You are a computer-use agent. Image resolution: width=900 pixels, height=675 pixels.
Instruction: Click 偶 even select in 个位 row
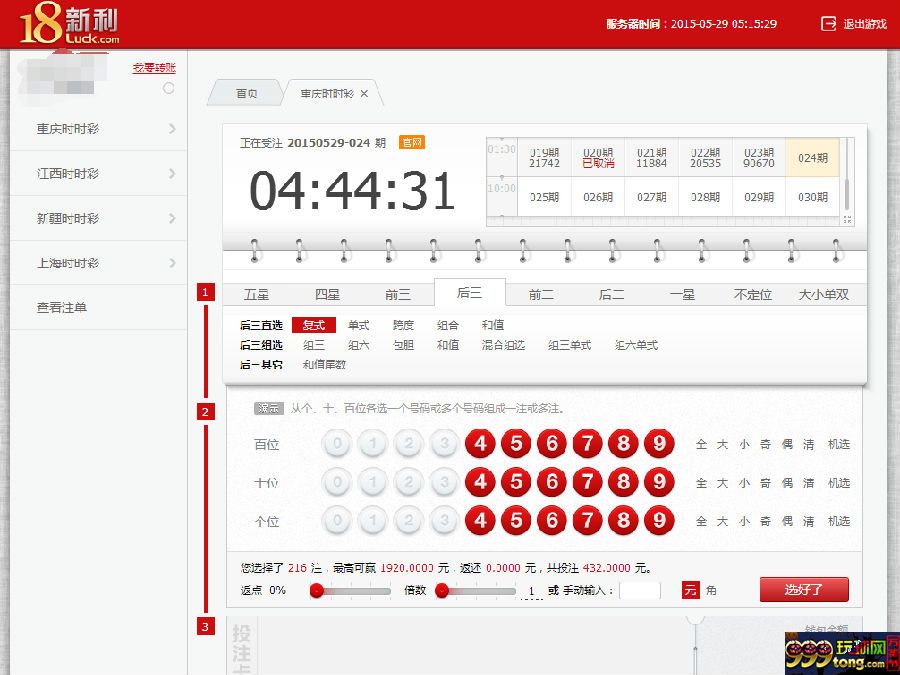click(788, 521)
